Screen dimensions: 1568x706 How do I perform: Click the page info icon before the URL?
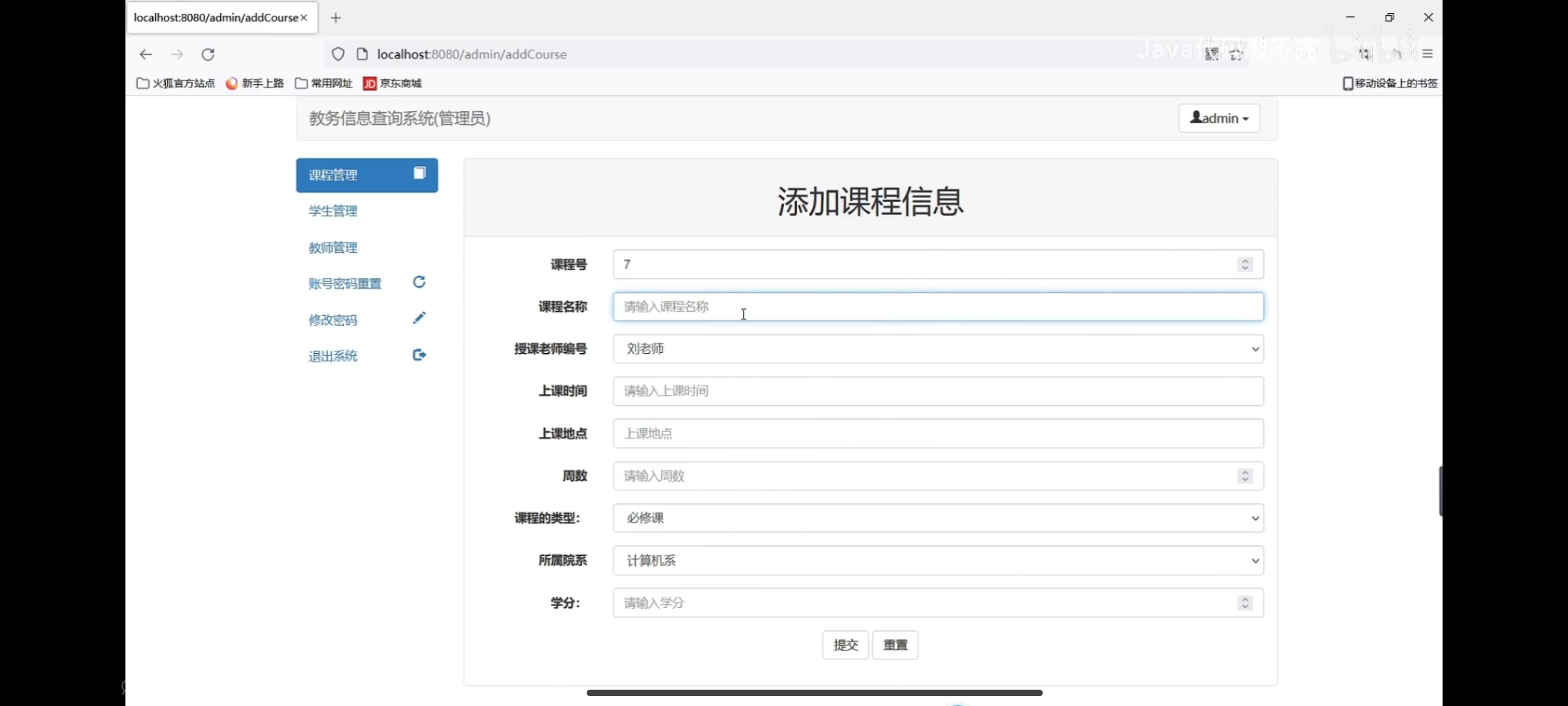(x=362, y=54)
